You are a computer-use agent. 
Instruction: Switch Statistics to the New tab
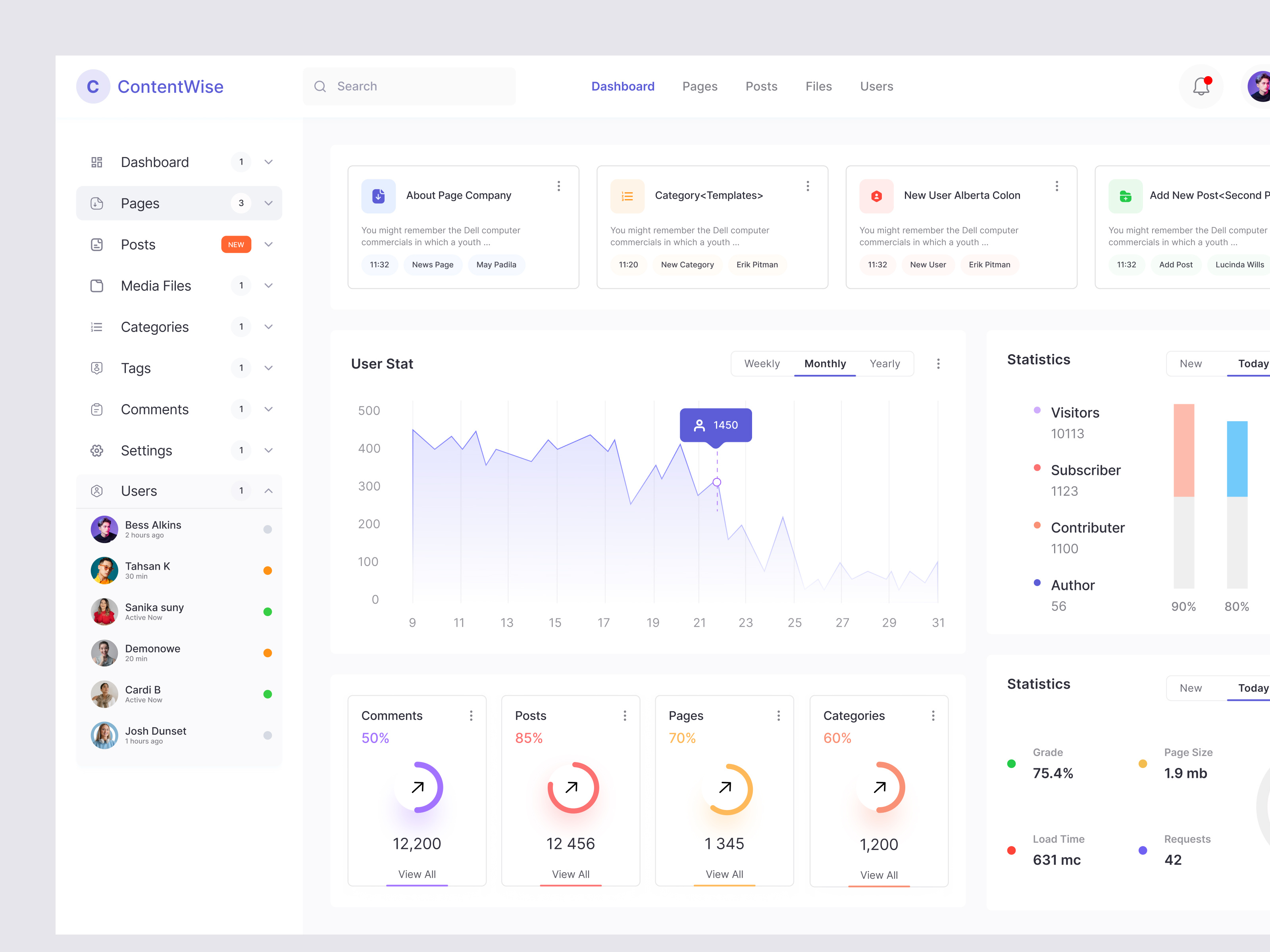pyautogui.click(x=1191, y=363)
